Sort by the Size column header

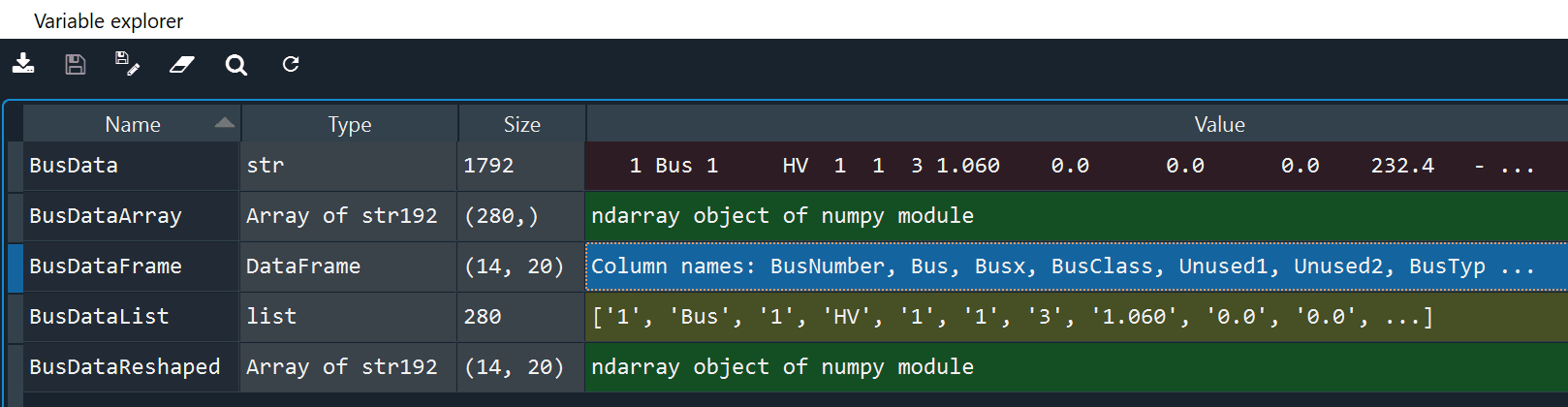pyautogui.click(x=521, y=124)
